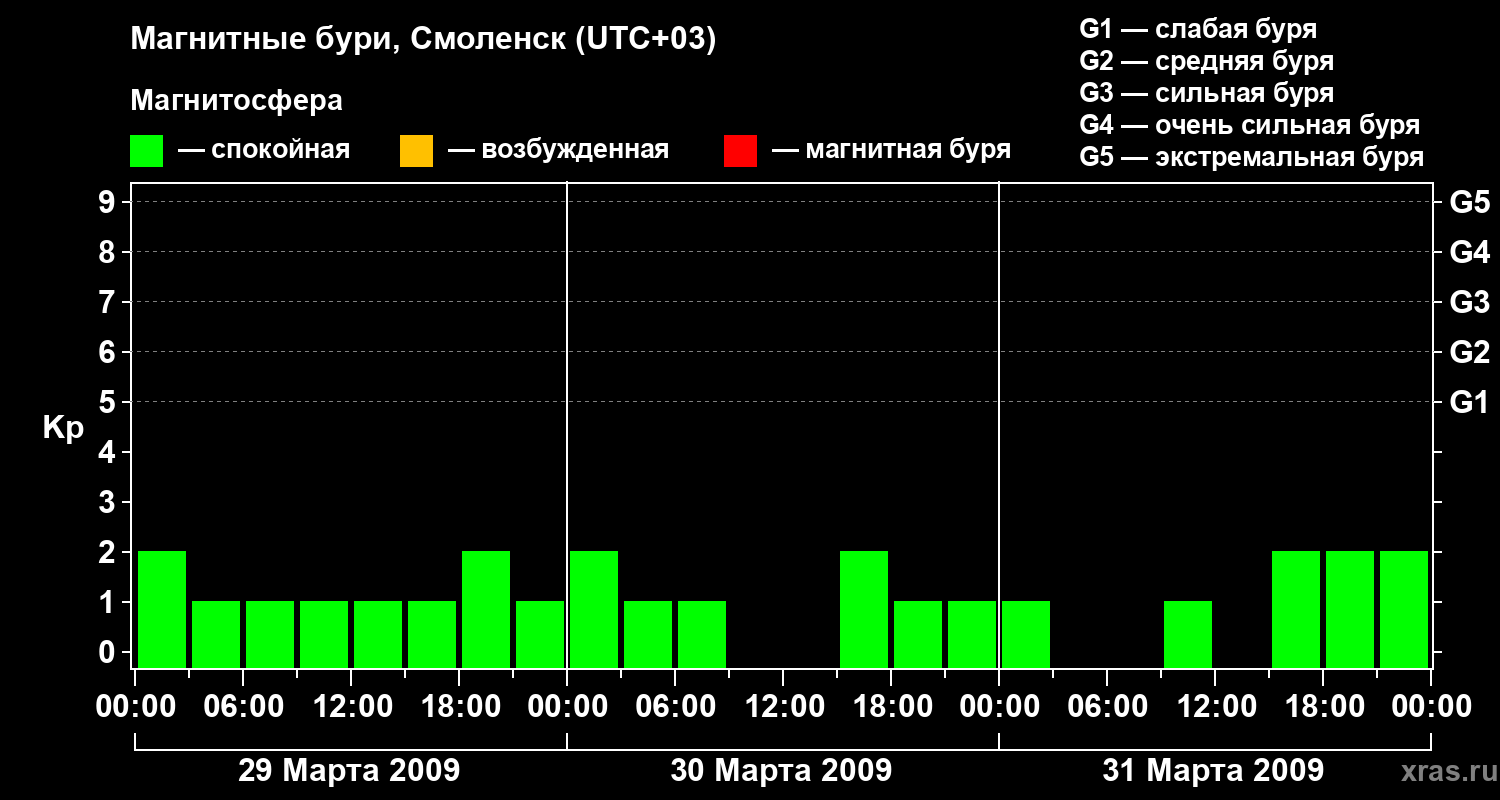Click the 09:00–12:00 bar on 31 March
Image resolution: width=1500 pixels, height=800 pixels.
click(x=1188, y=634)
